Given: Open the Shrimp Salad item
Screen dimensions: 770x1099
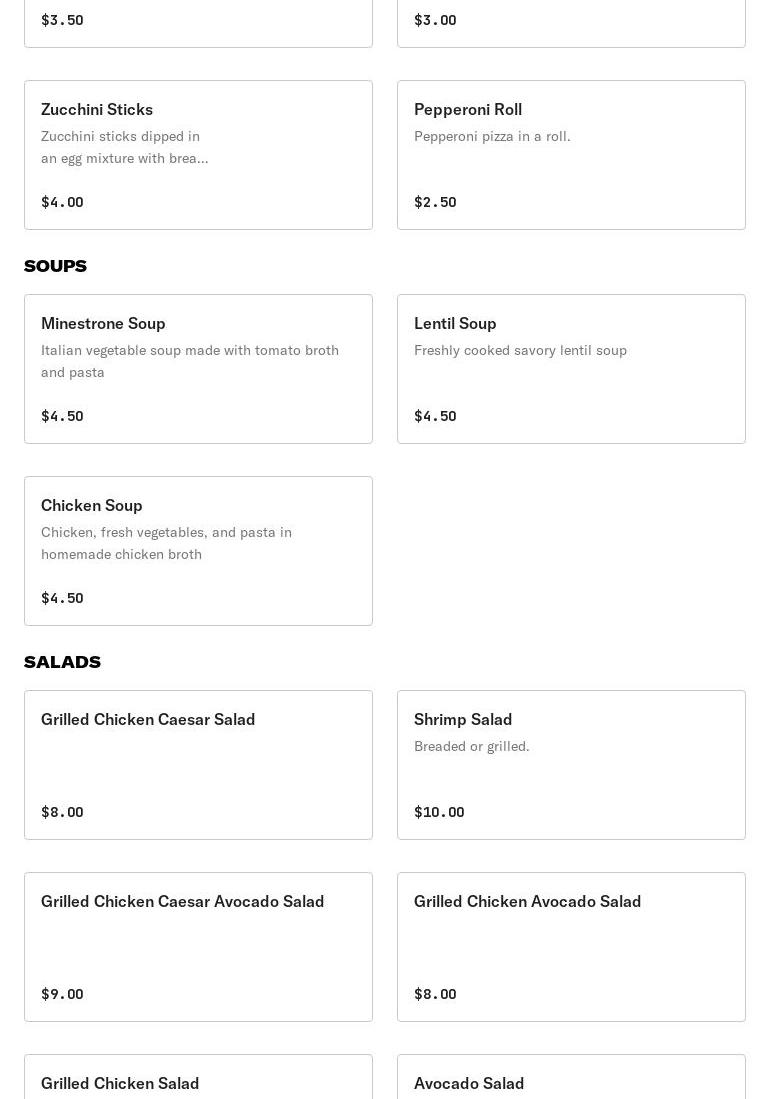Looking at the screenshot, I should (x=571, y=765).
